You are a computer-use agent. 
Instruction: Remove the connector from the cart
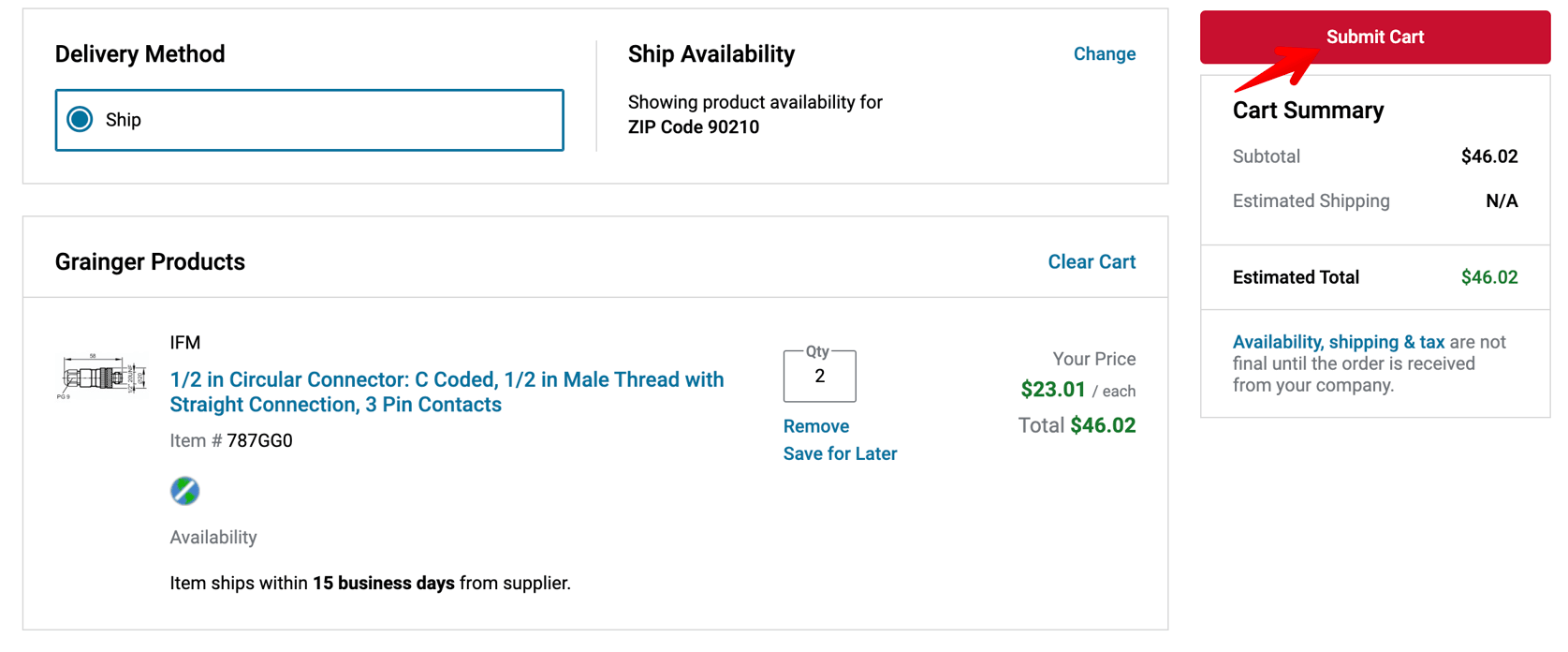[x=815, y=426]
